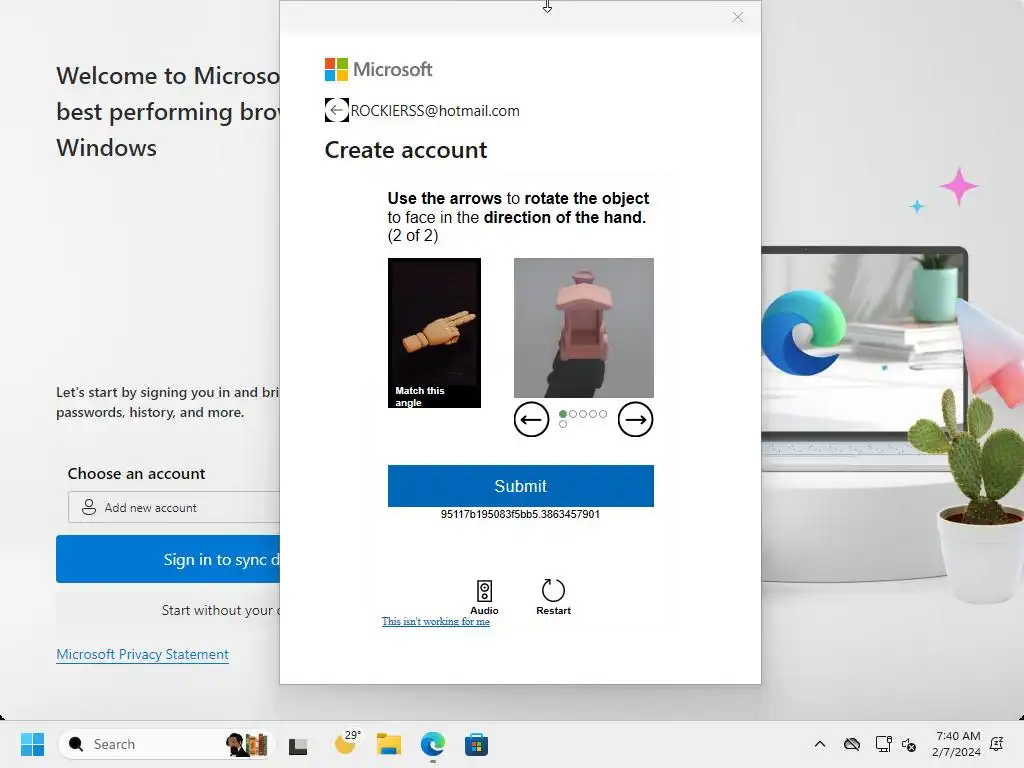Open 'This isn't working for me' link
This screenshot has width=1024, height=768.
[436, 621]
